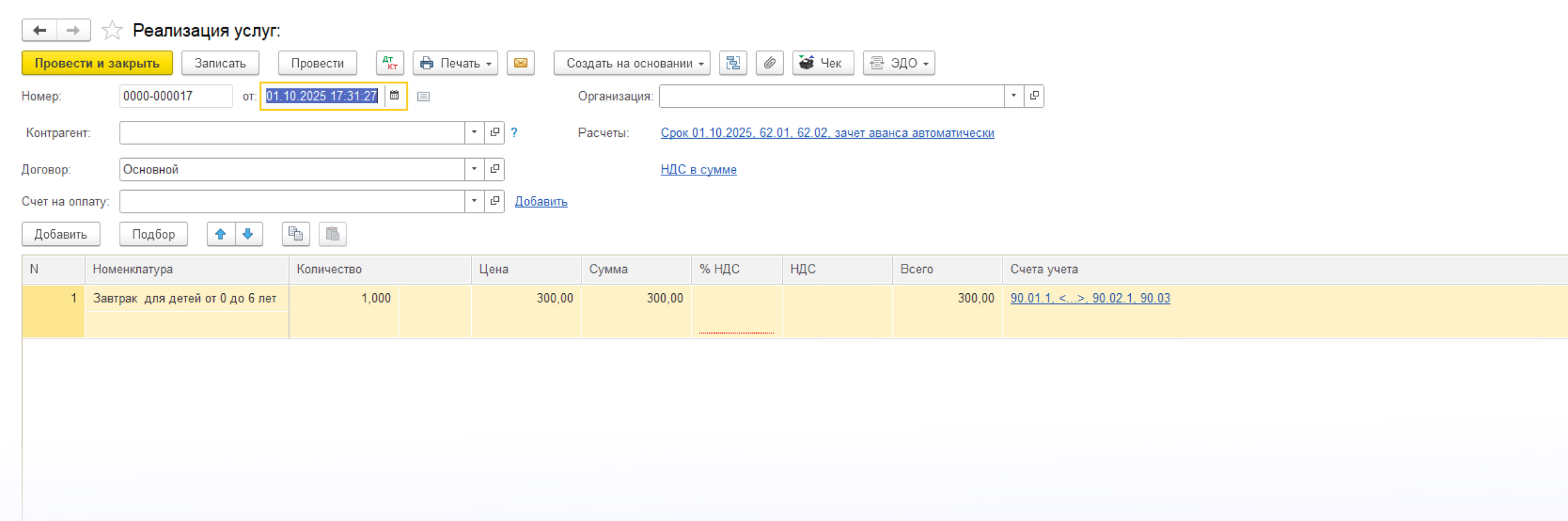The image size is (1568, 521).
Task: Add document to favorites with star
Action: click(x=112, y=31)
